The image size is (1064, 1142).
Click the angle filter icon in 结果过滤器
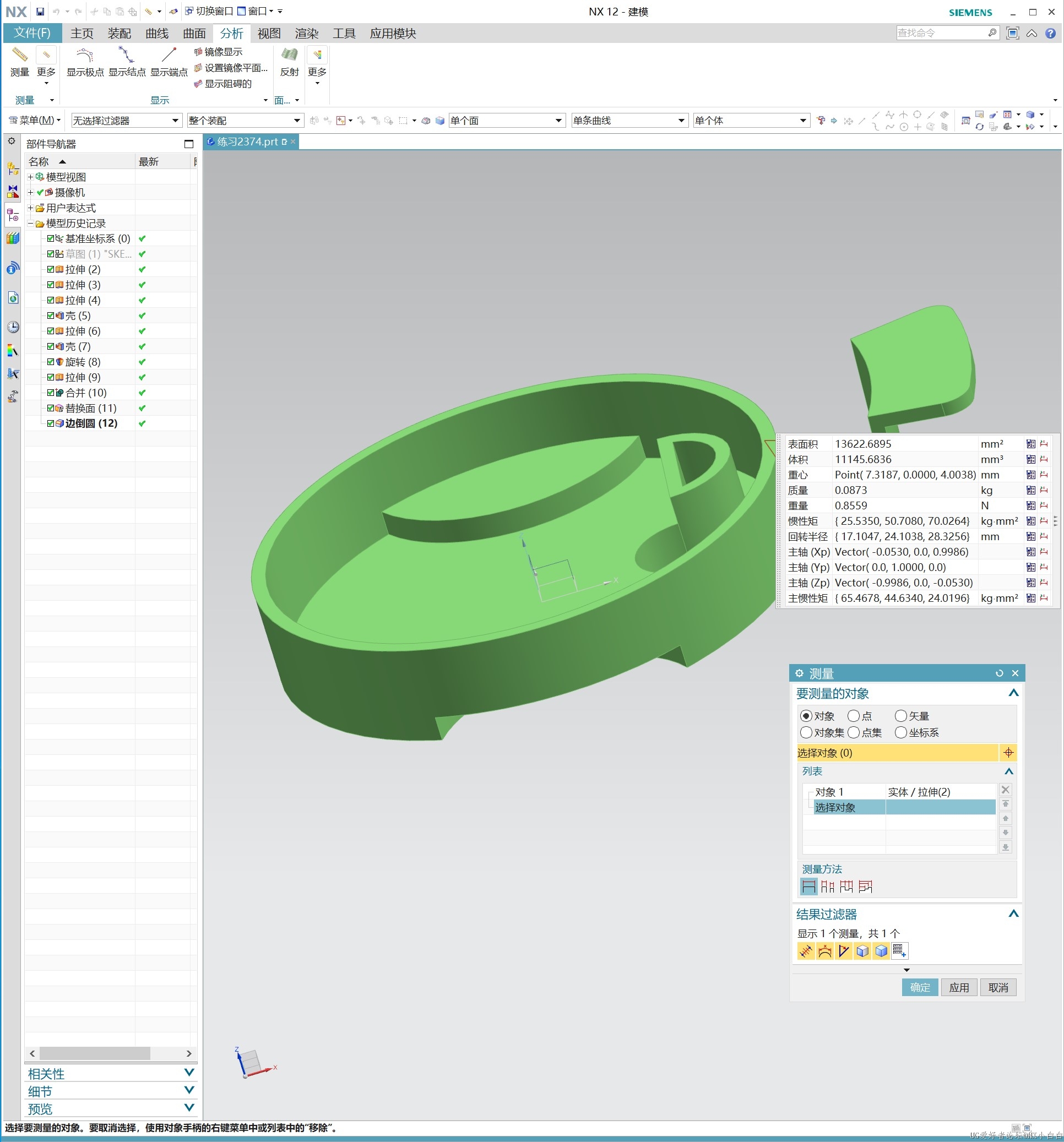pyautogui.click(x=843, y=951)
